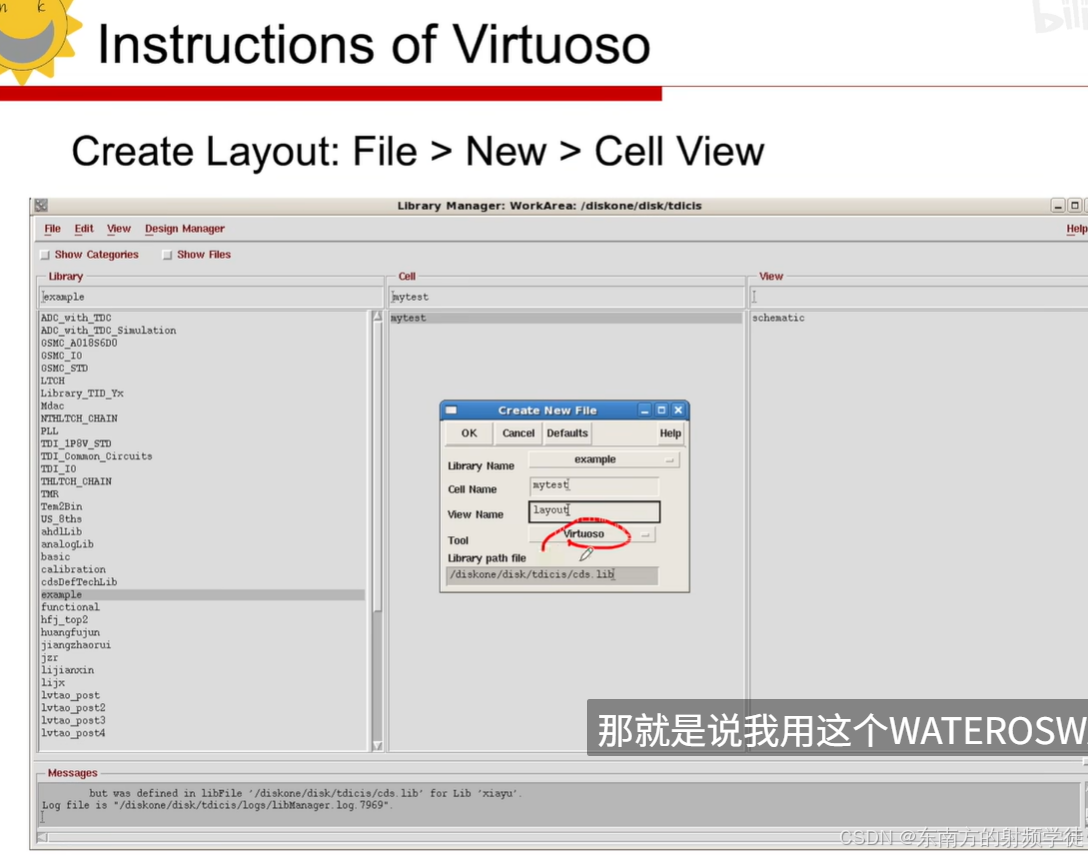This screenshot has height=855, width=1088.
Task: Select hfj_top2 library
Action: (64, 620)
